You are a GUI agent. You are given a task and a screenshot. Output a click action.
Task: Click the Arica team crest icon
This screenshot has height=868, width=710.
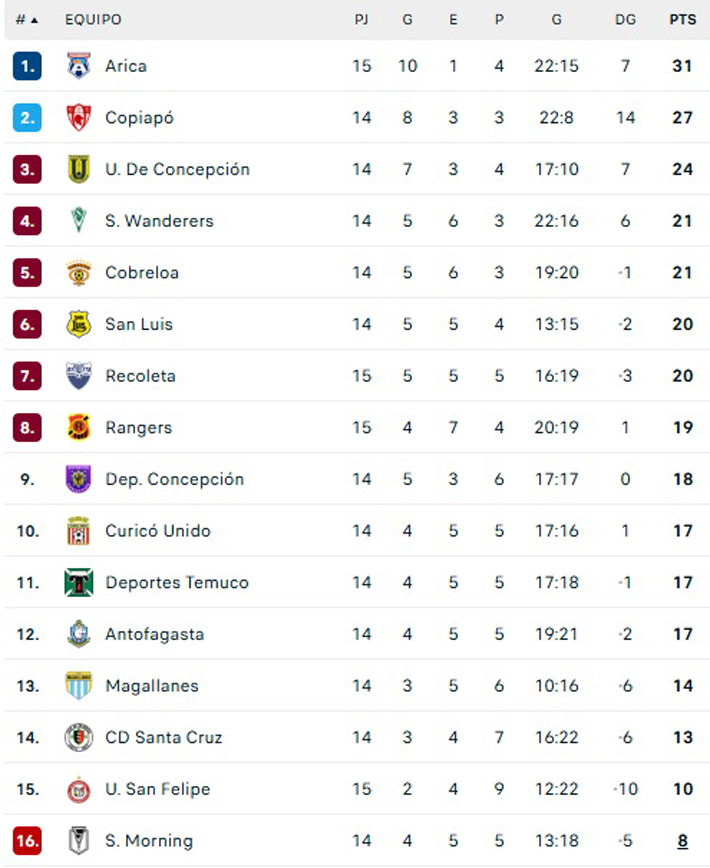78,66
